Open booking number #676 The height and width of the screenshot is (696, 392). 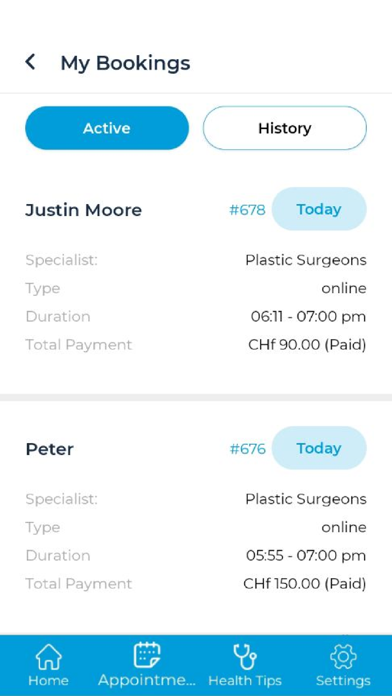pos(247,449)
